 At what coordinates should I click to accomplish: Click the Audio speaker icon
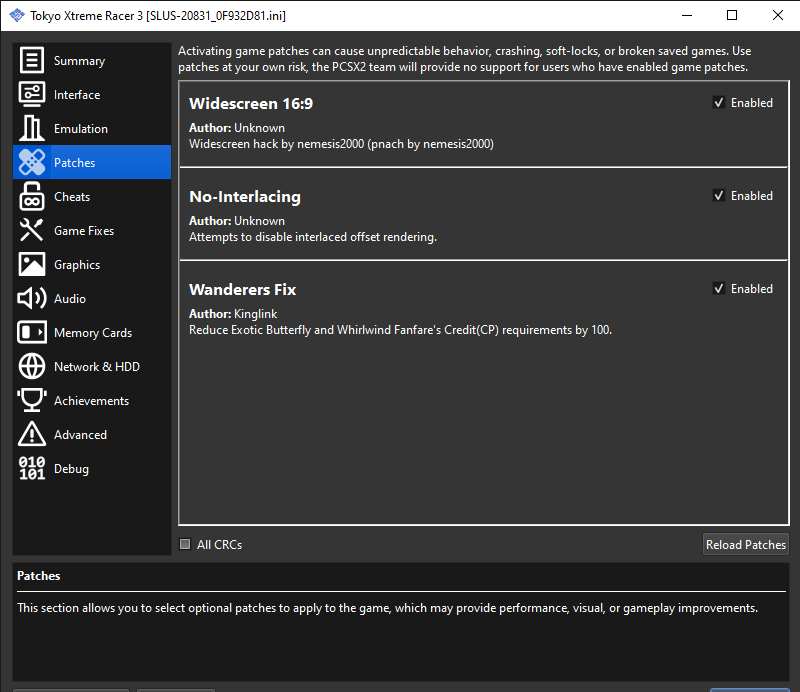click(32, 299)
